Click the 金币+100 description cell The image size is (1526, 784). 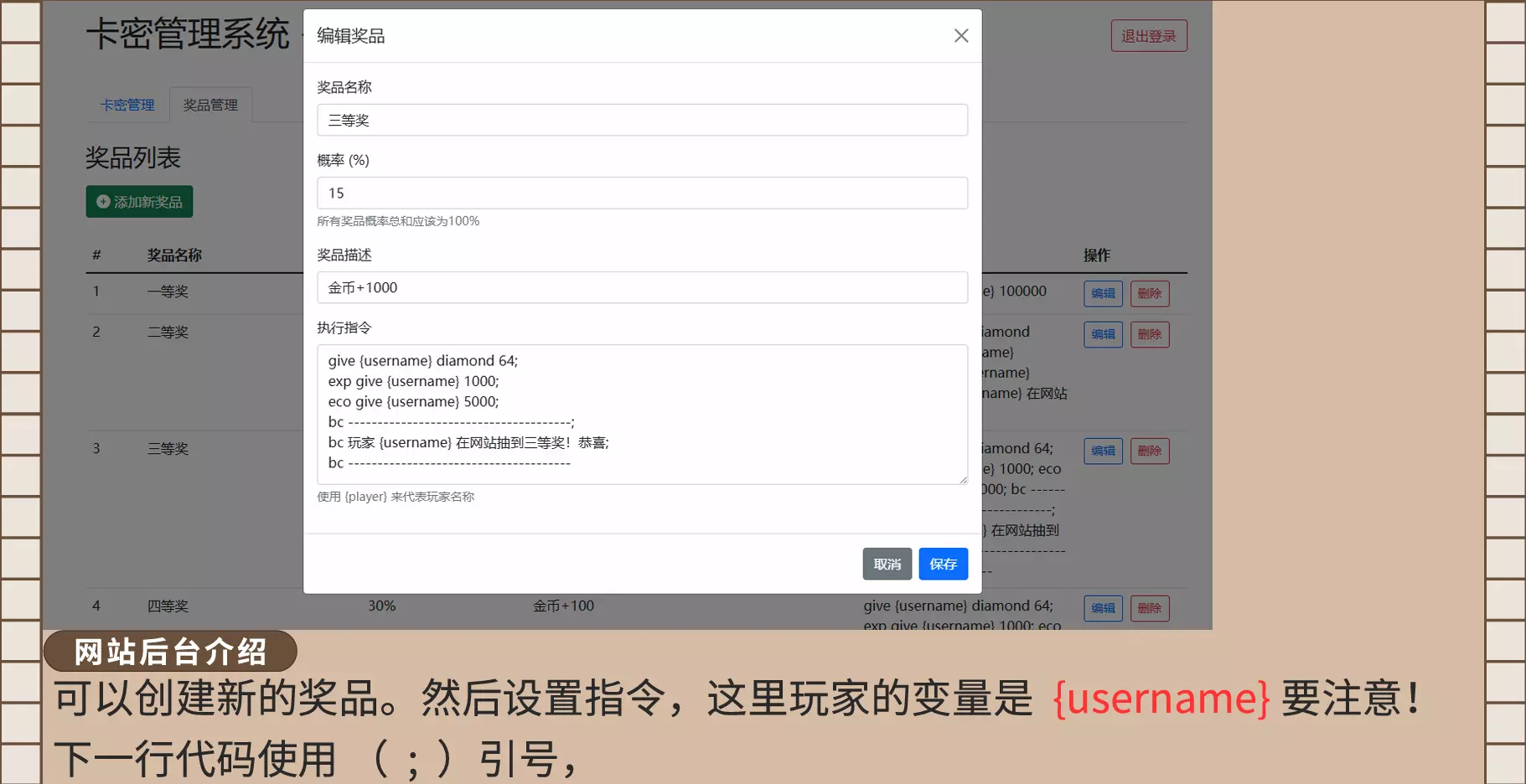coord(563,606)
